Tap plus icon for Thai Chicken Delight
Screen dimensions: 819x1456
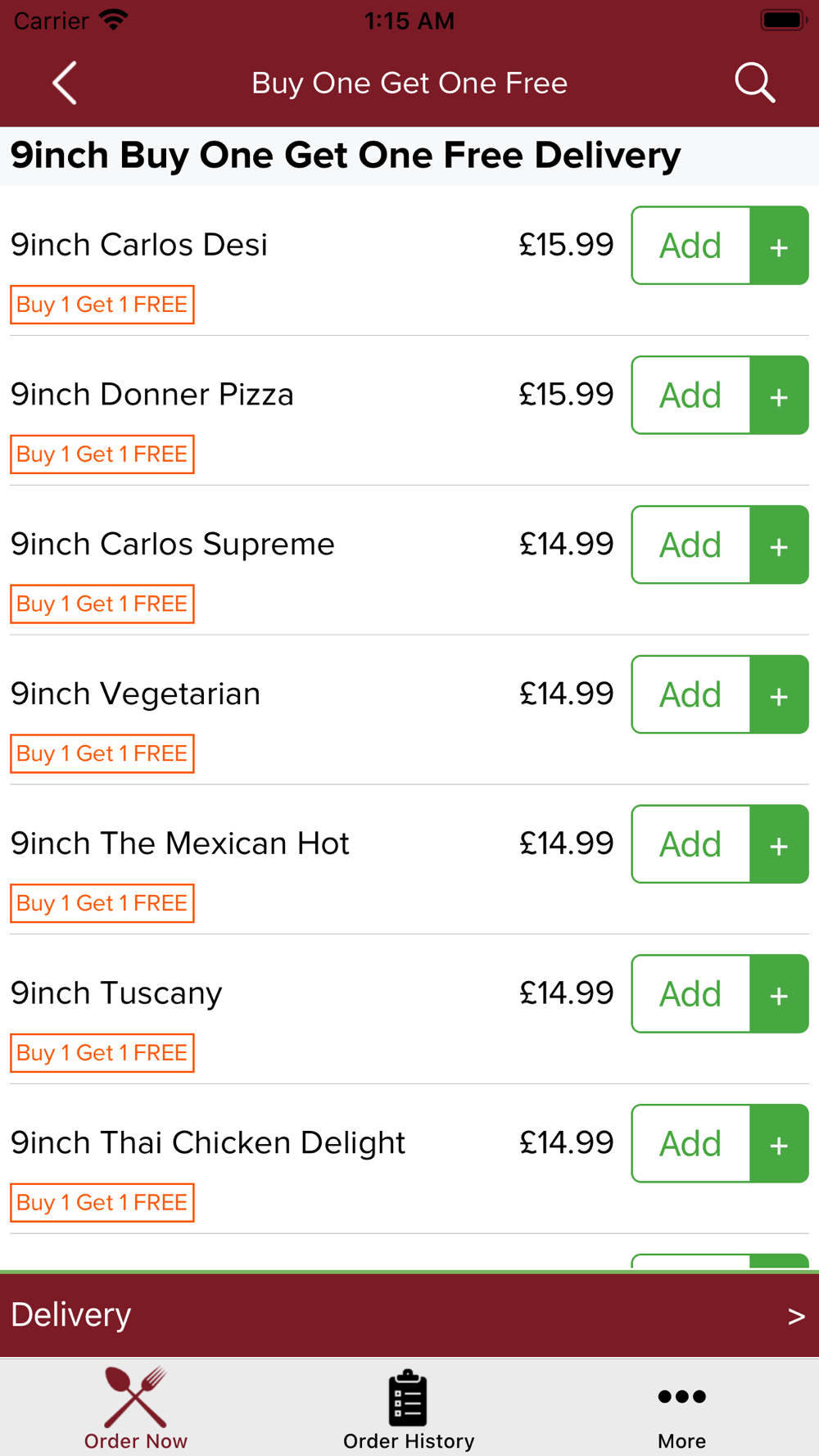pos(780,1144)
